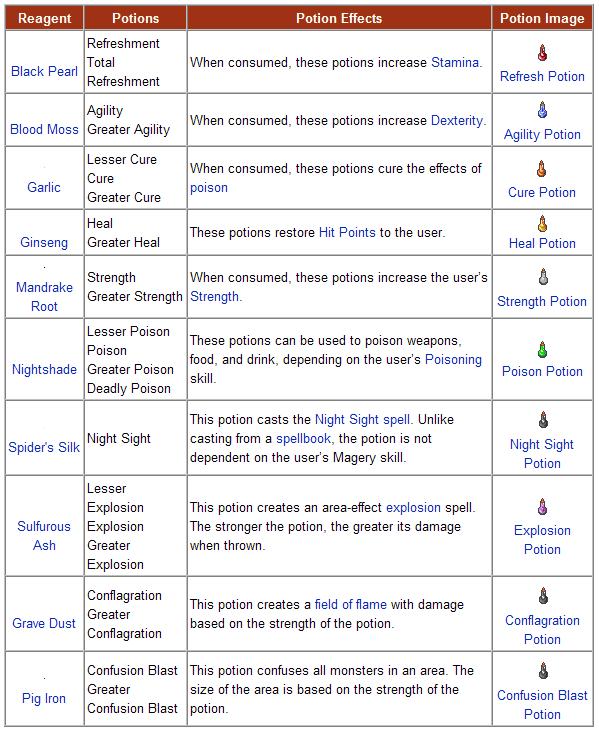599x731 pixels.
Task: Open the Black Pearl reagent link
Action: coord(44,71)
